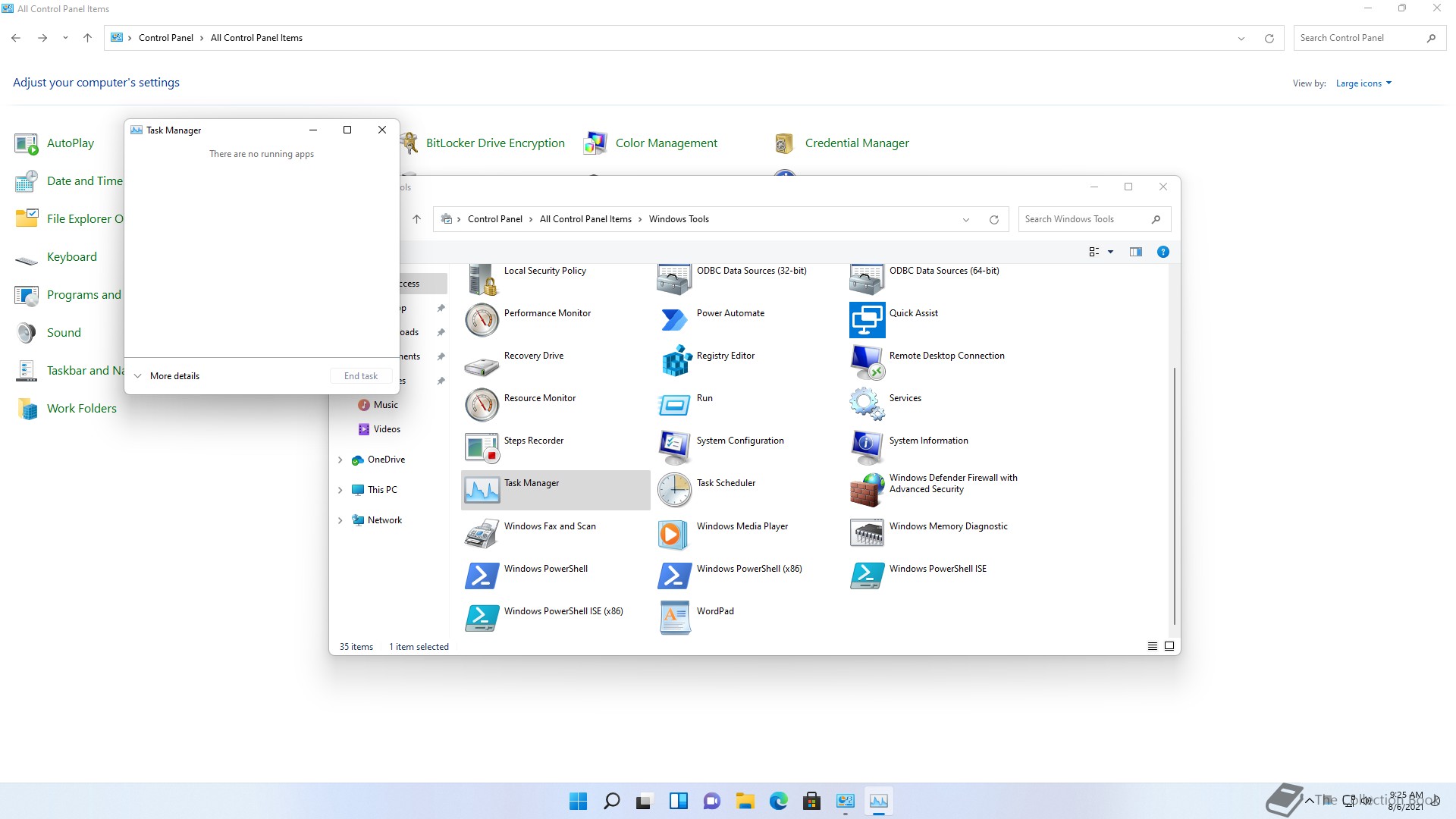Go up one level in Windows Tools
1456x819 pixels.
tap(416, 219)
